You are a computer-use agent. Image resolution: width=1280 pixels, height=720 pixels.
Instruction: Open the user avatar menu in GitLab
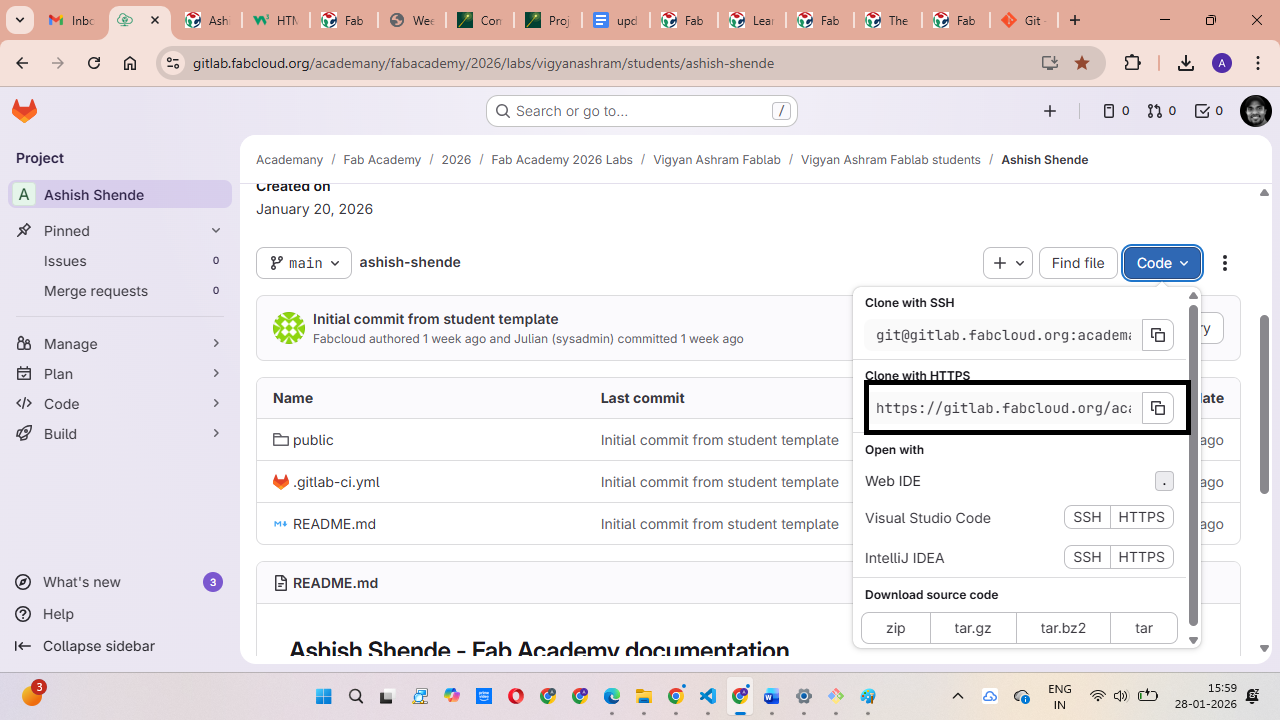coord(1255,111)
